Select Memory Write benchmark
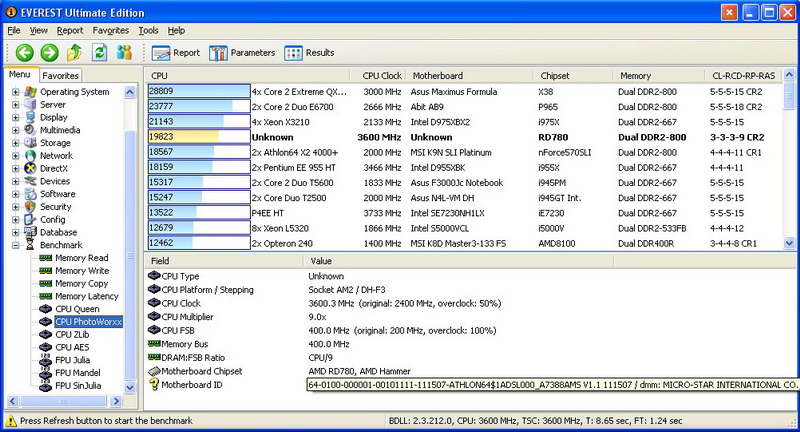 (x=82, y=271)
